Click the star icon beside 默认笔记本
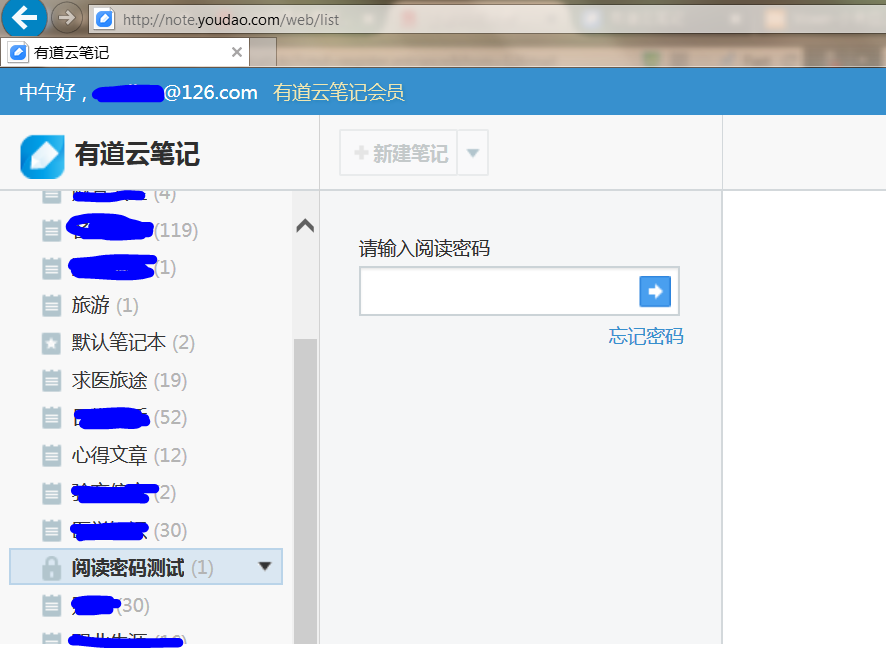This screenshot has height=648, width=886. pos(51,343)
